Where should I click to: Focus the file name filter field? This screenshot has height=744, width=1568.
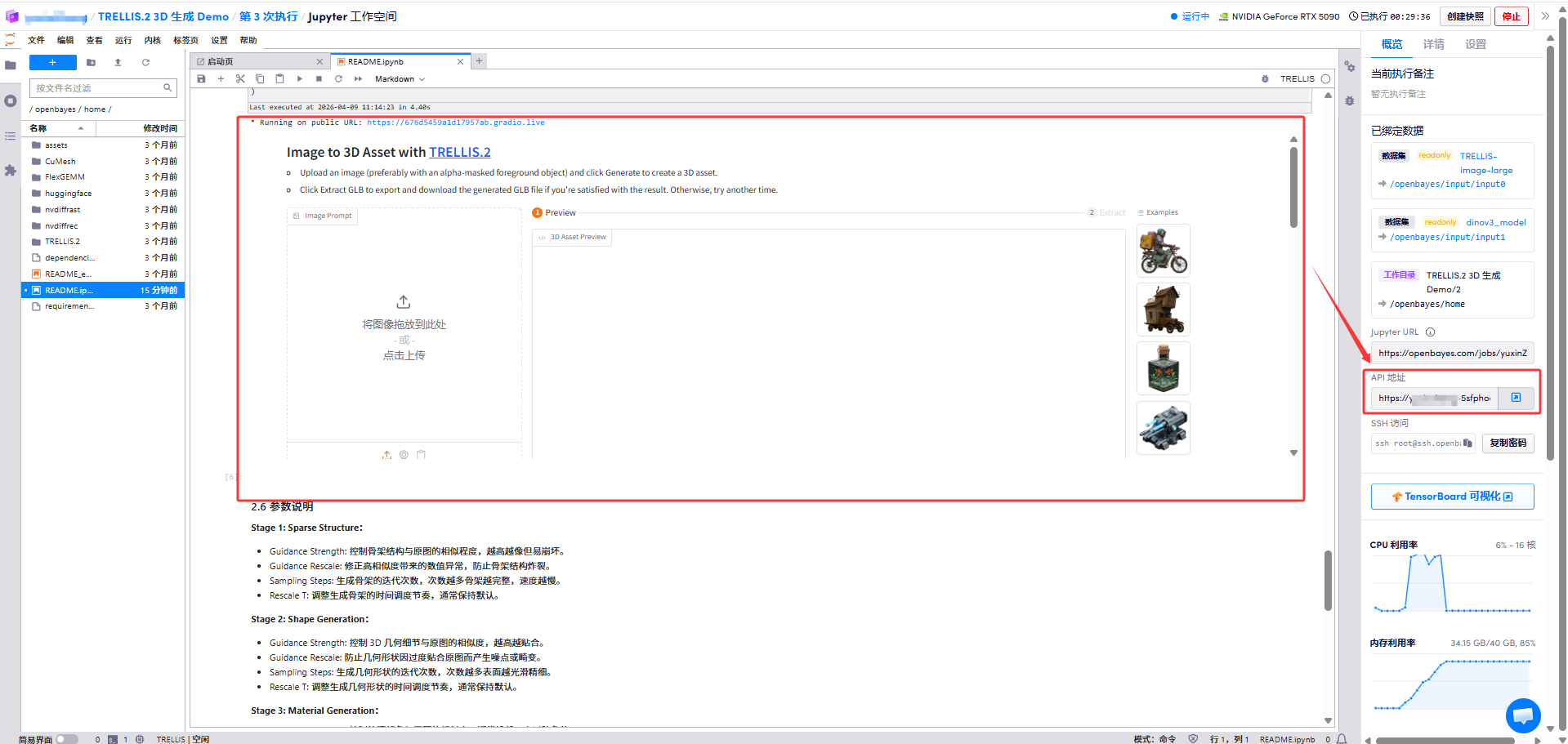(x=103, y=87)
